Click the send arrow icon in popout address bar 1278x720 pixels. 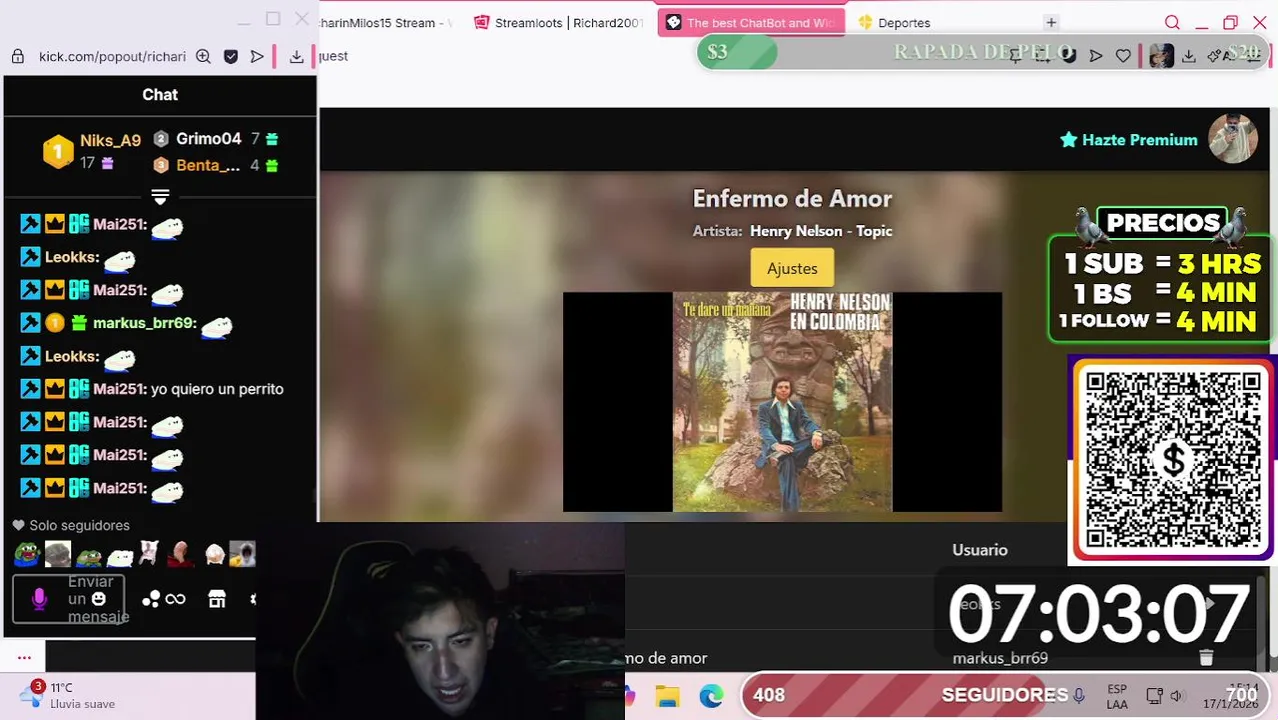[257, 57]
